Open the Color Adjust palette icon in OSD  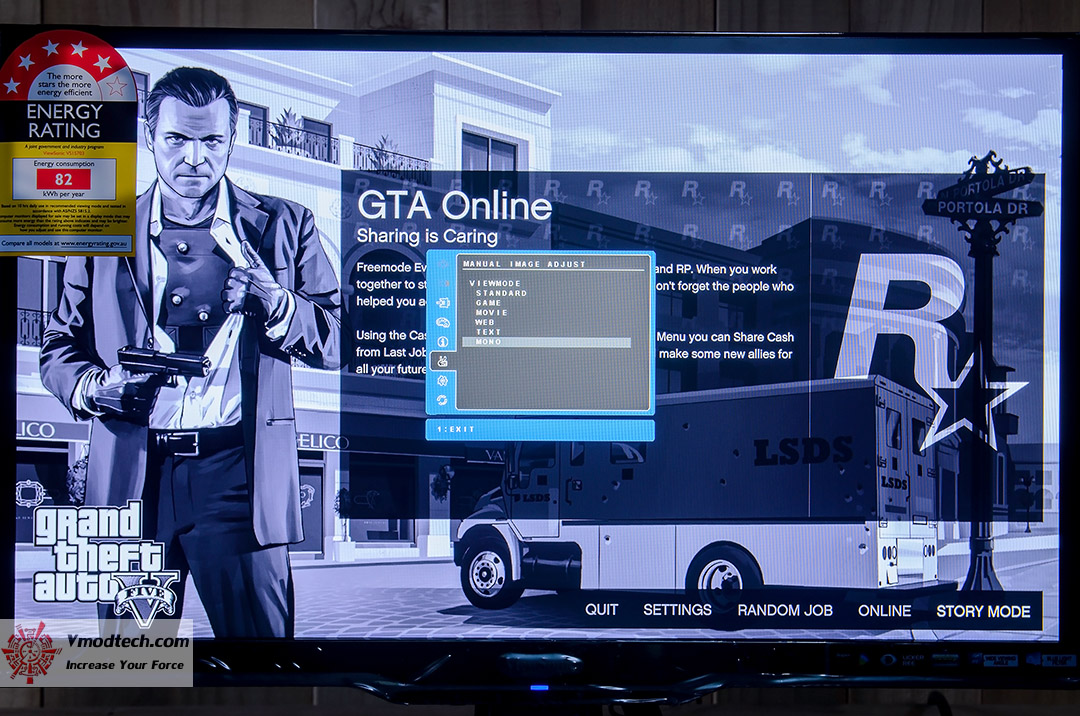(x=443, y=322)
